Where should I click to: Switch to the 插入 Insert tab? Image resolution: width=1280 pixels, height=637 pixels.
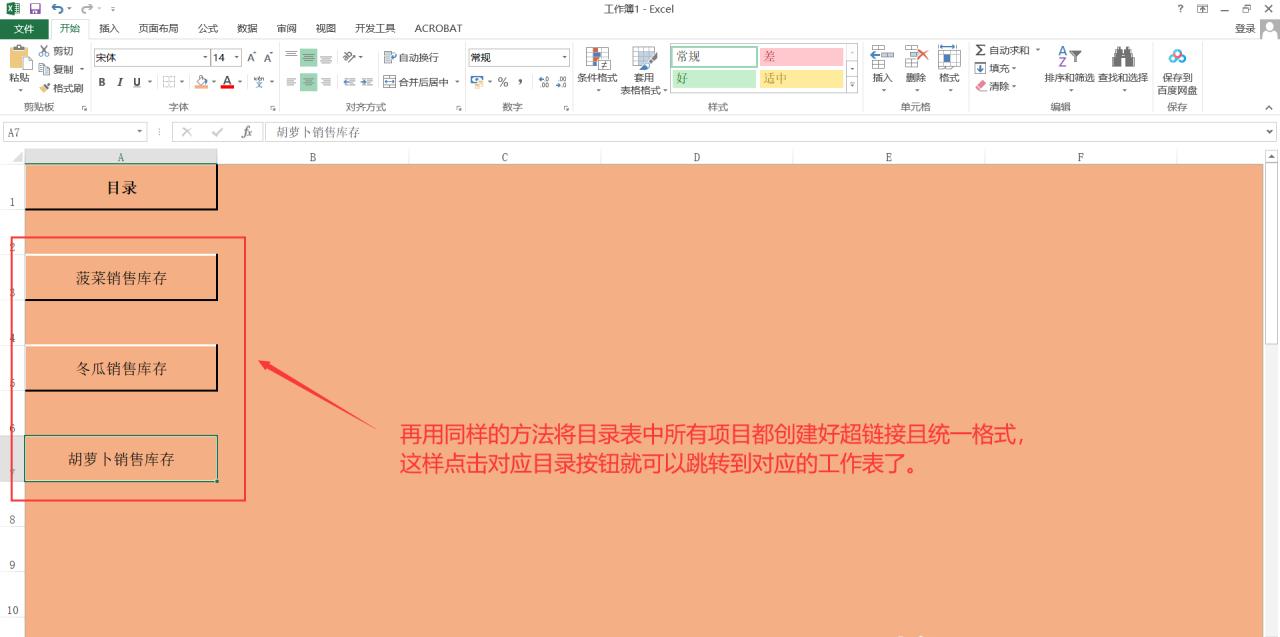pos(109,28)
